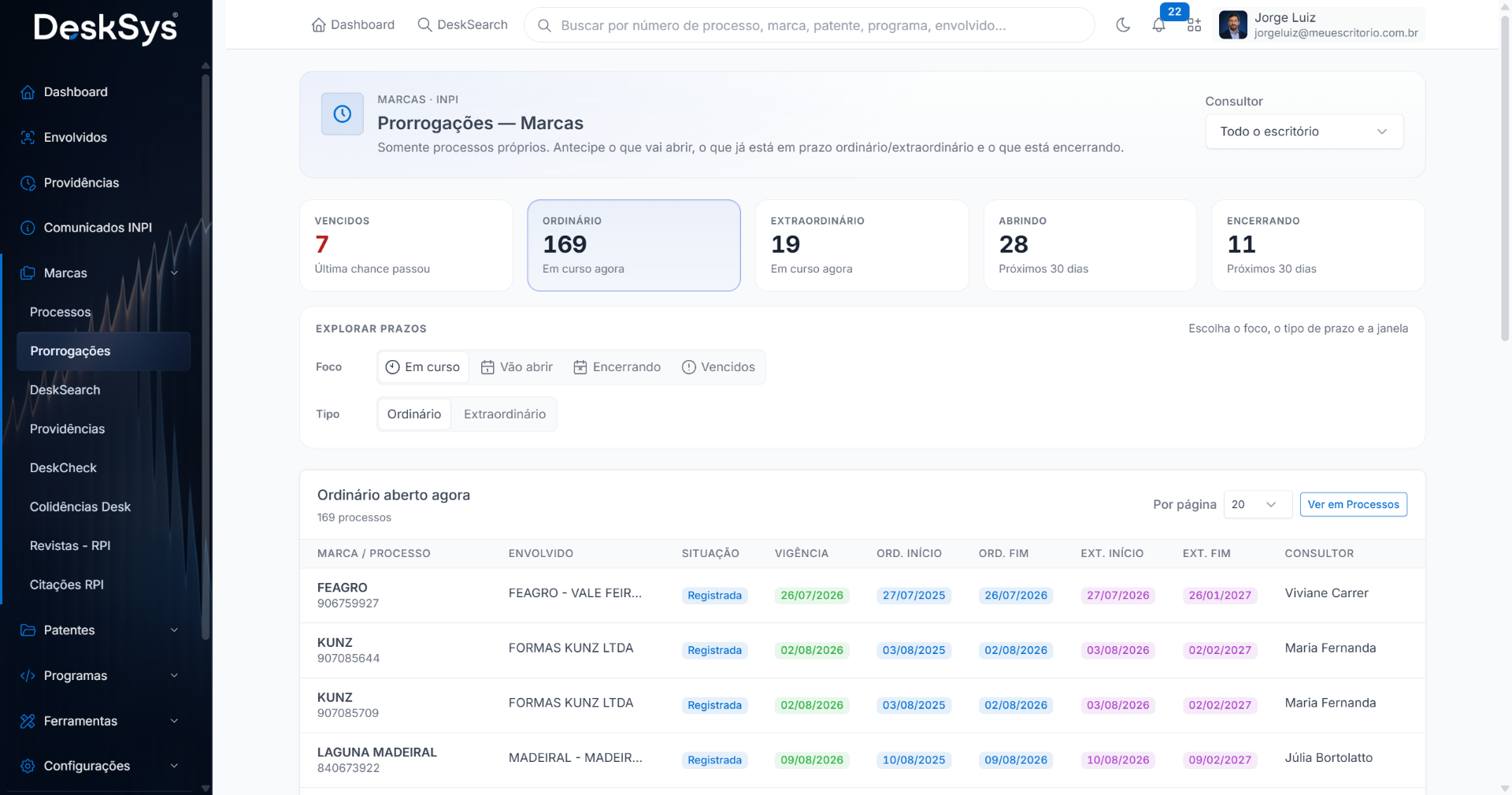Open the Consultor dropdown Todo o escritório
The height and width of the screenshot is (795, 1512).
click(1304, 132)
